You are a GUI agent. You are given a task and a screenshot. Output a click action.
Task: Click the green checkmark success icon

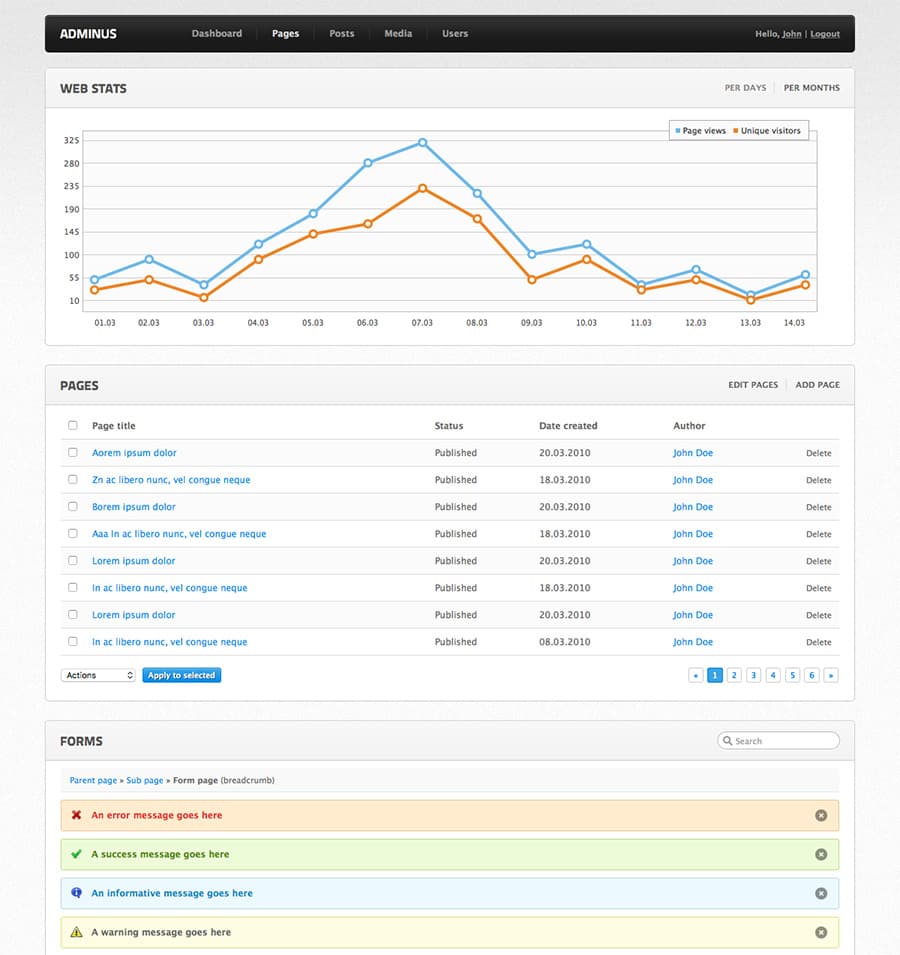point(77,854)
